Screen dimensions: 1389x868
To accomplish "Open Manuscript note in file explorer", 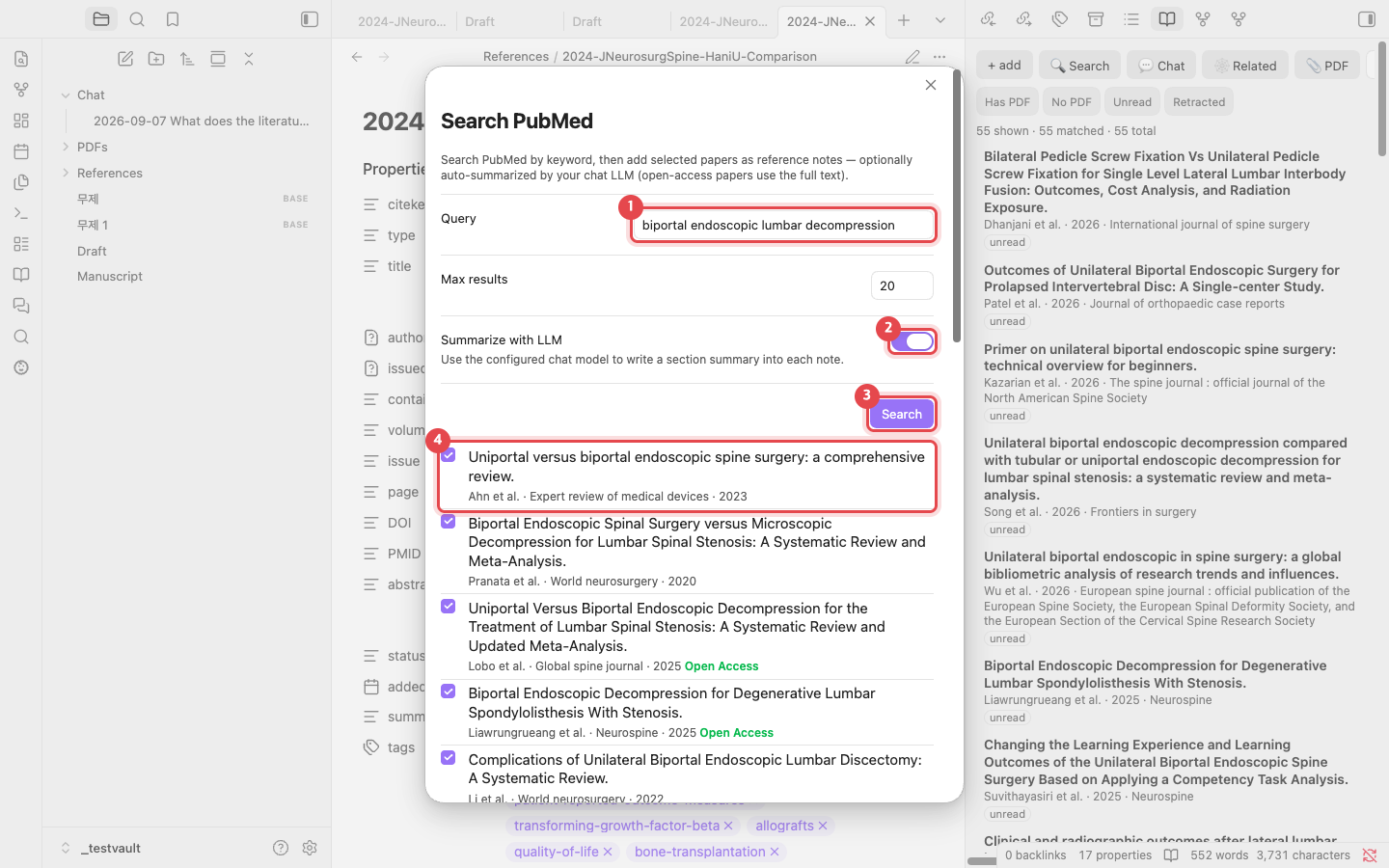I will [x=110, y=276].
